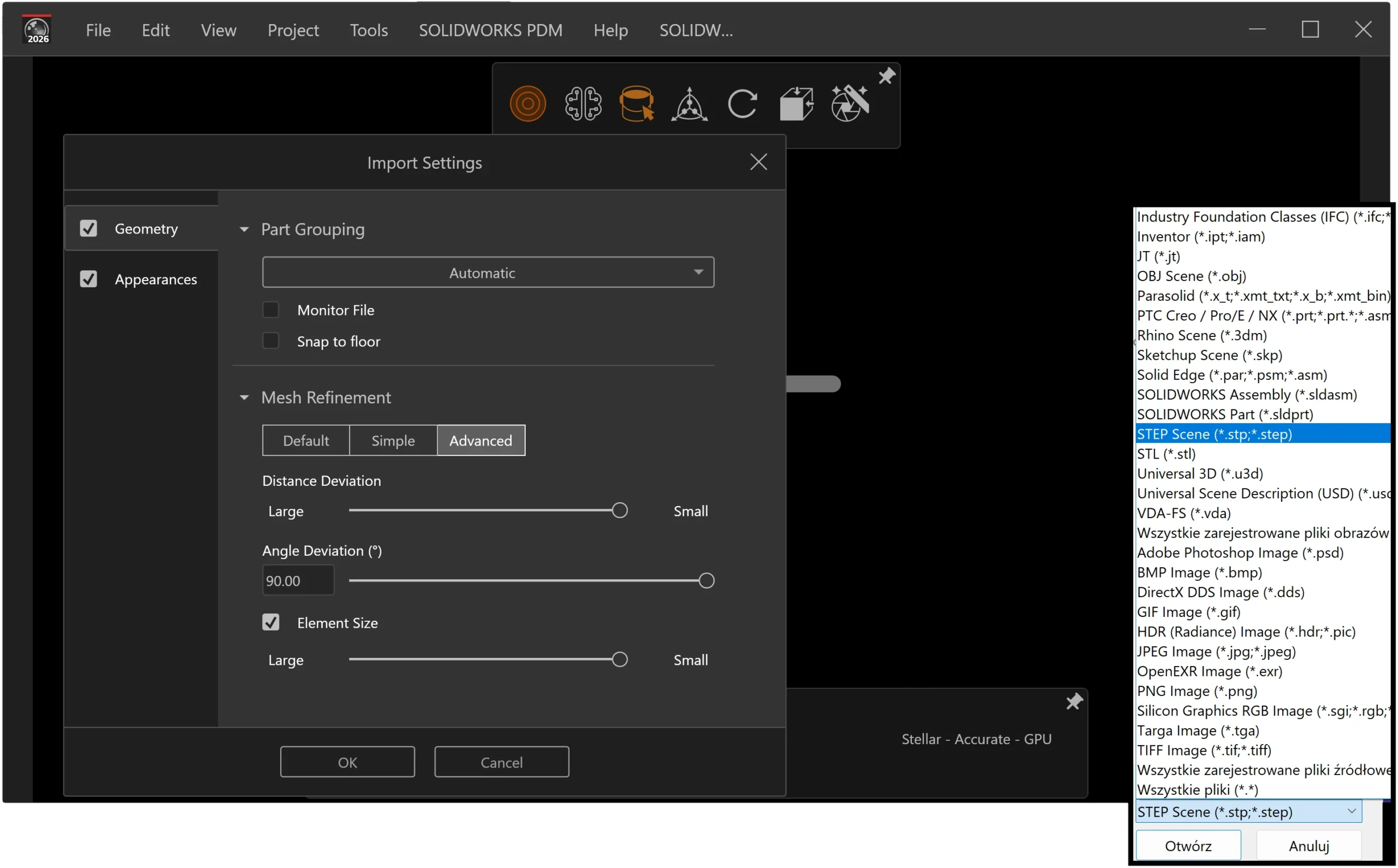Open the Automatic part grouping dropdown
The height and width of the screenshot is (868, 1398).
488,272
